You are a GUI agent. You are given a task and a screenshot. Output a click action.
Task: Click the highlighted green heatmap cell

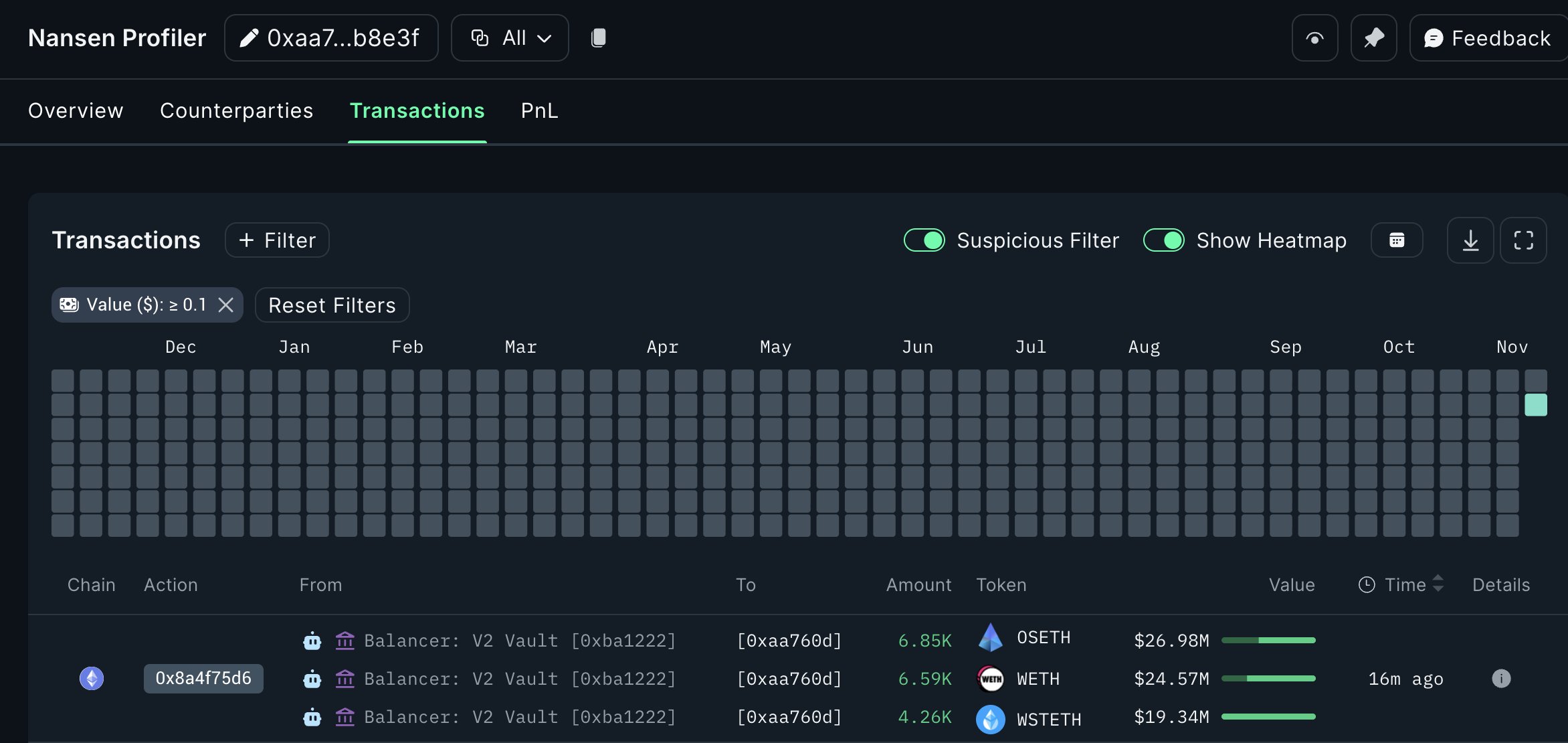coord(1536,405)
